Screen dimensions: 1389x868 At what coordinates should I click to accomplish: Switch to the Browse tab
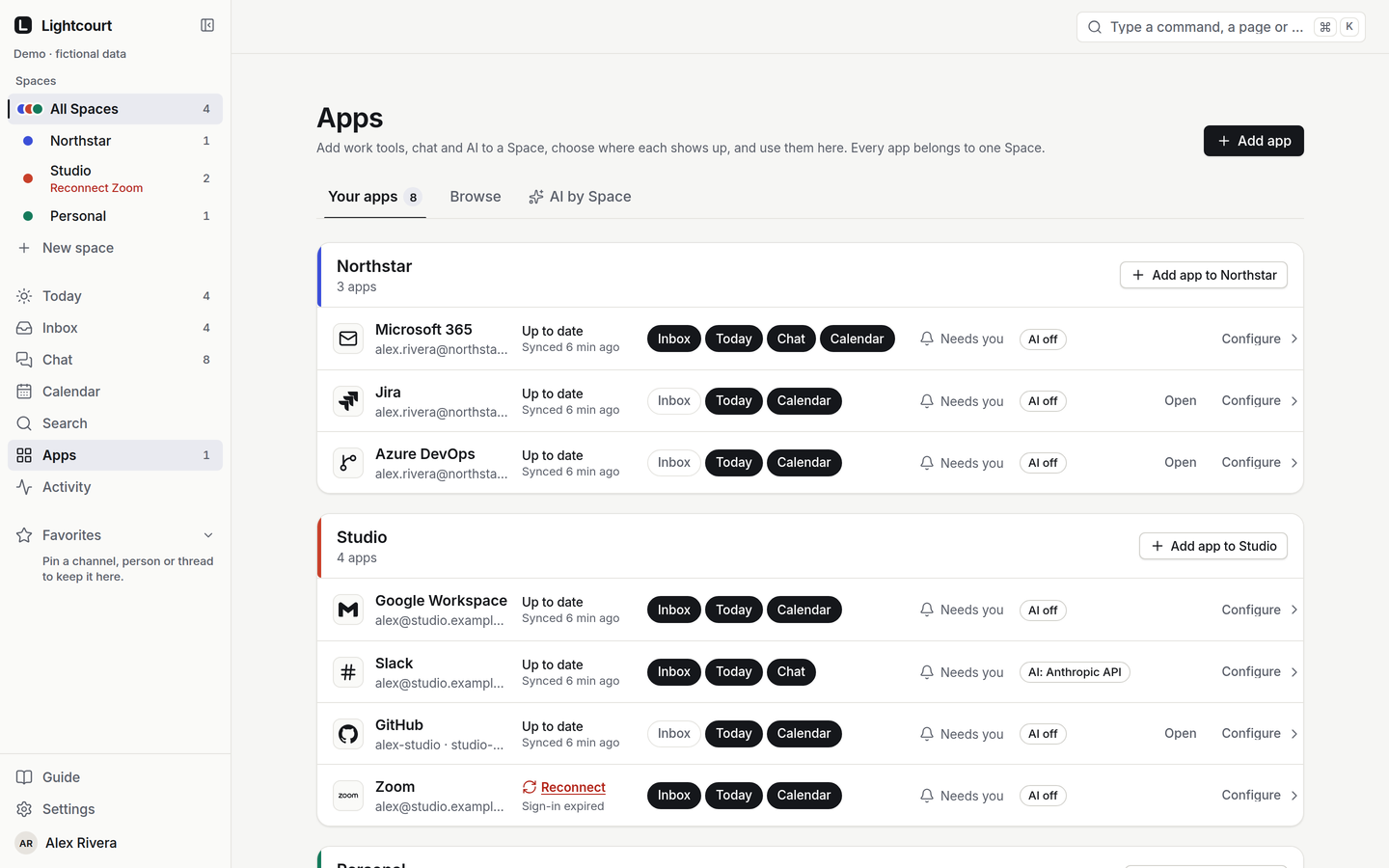(x=476, y=197)
